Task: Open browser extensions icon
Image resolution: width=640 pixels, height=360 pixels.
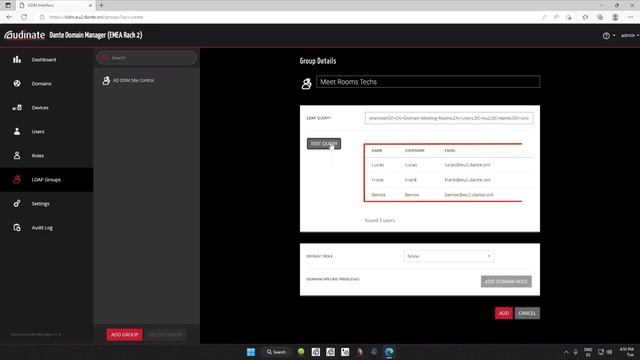Action: [585, 17]
